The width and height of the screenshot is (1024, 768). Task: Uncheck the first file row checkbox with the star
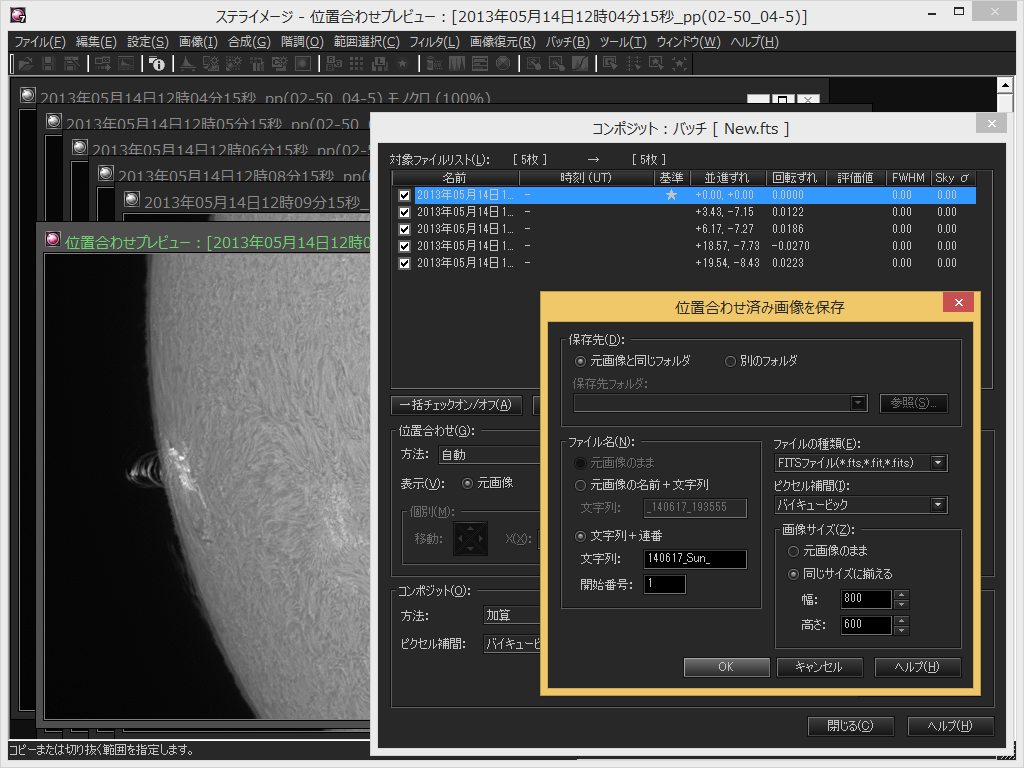click(x=404, y=195)
